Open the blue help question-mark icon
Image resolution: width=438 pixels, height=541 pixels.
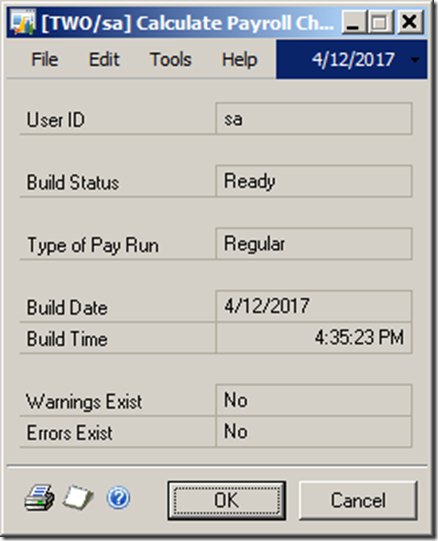click(118, 498)
